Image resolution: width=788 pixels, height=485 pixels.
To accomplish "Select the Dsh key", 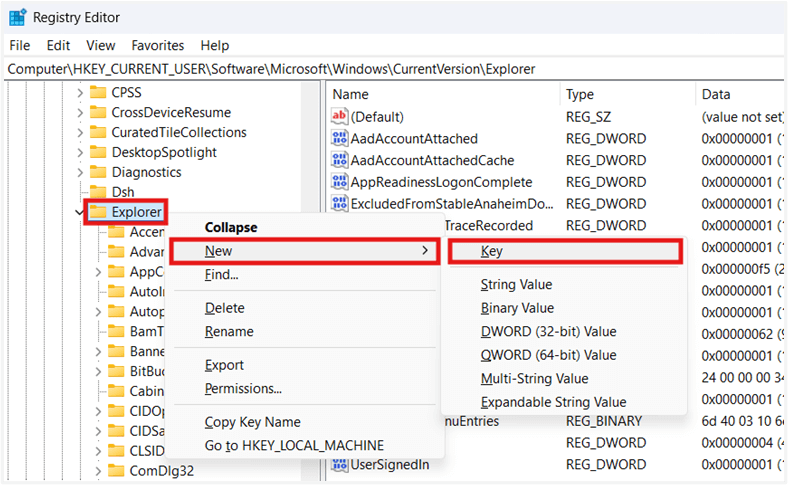I will coord(123,192).
